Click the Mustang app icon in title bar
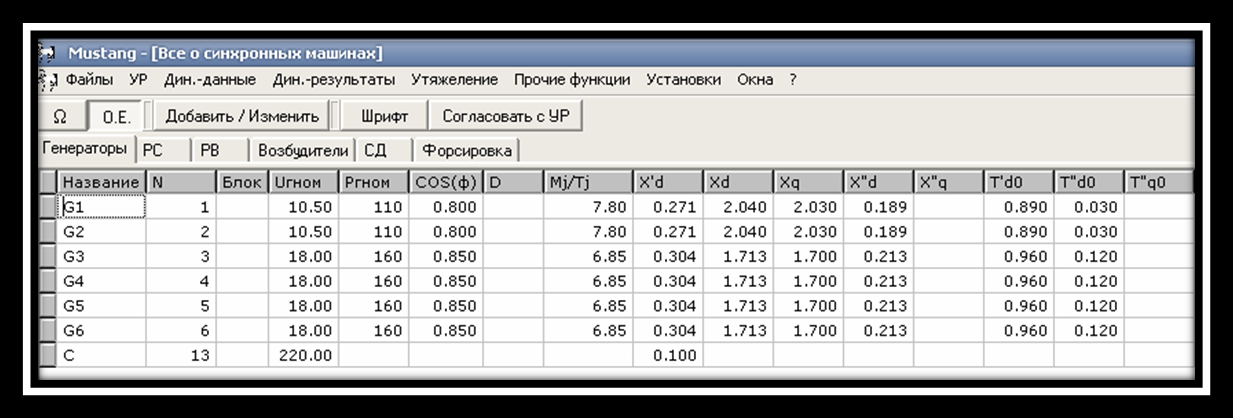 point(49,52)
